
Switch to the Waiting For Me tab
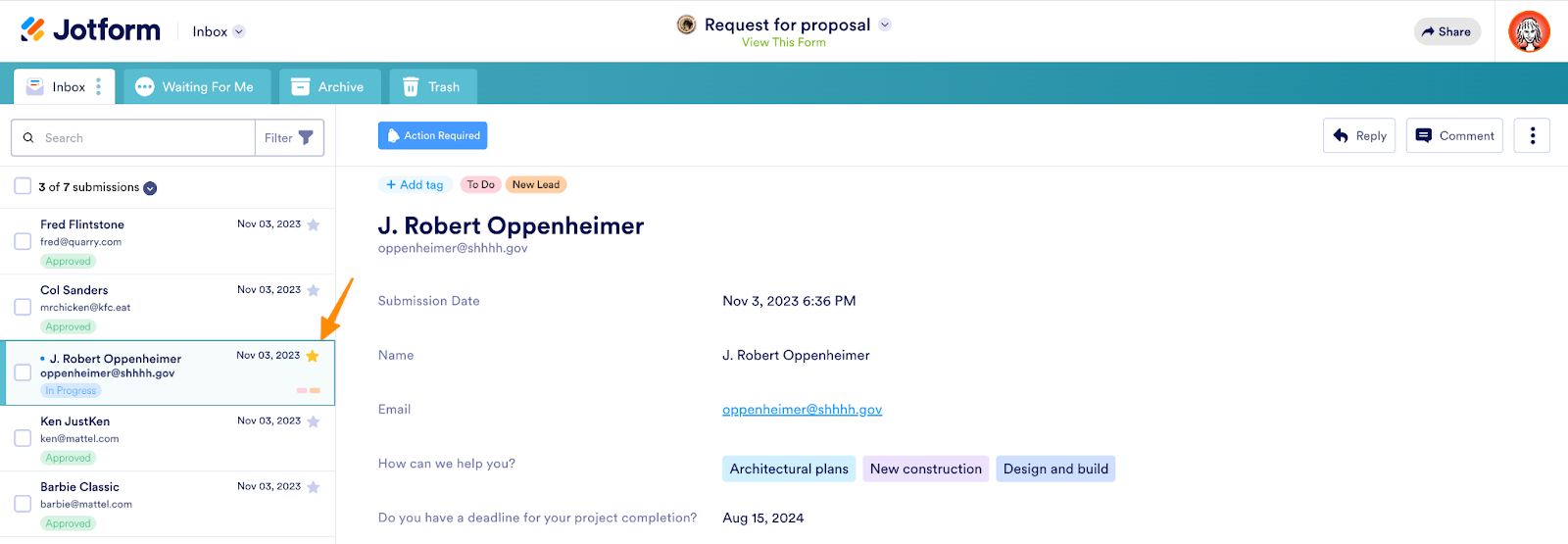(194, 87)
